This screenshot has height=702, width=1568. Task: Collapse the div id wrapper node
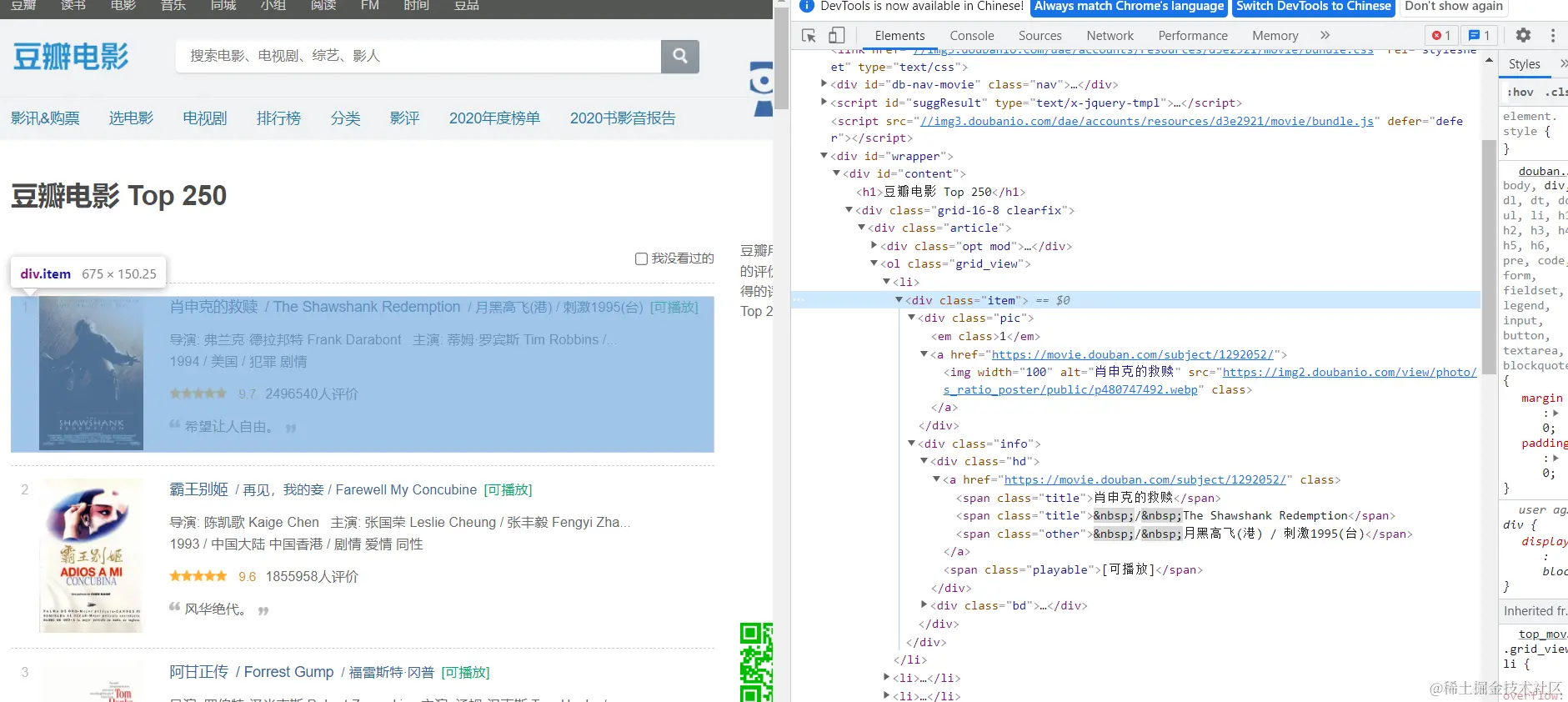click(x=824, y=155)
